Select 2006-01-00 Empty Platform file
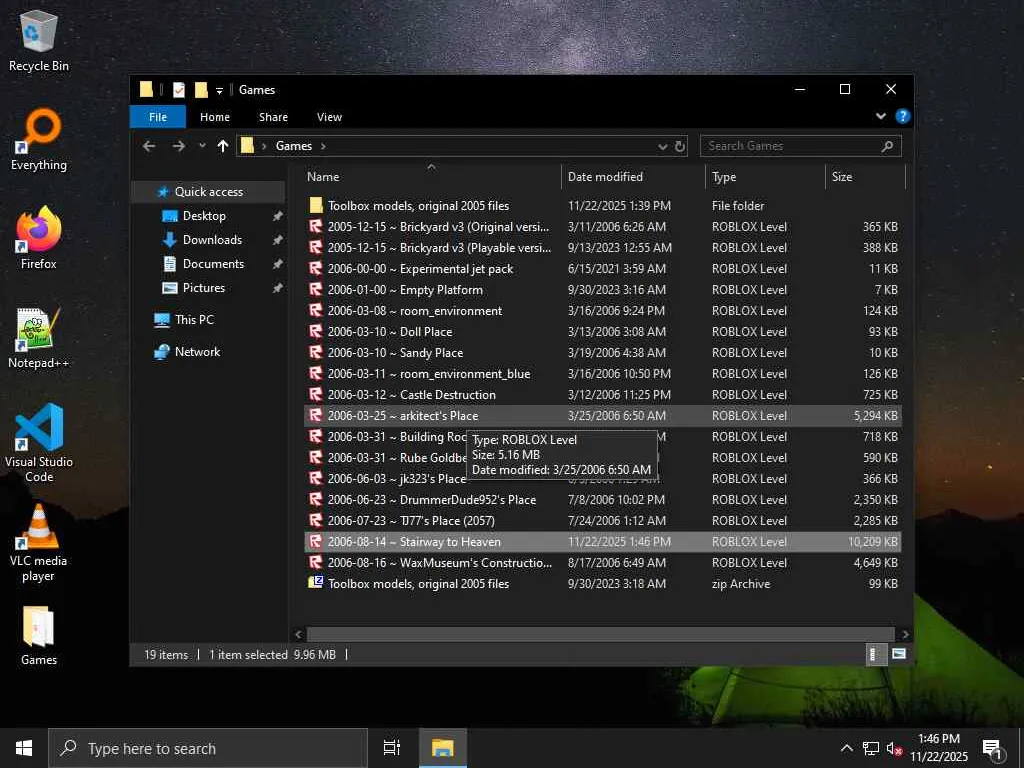The image size is (1024, 768). [603, 289]
